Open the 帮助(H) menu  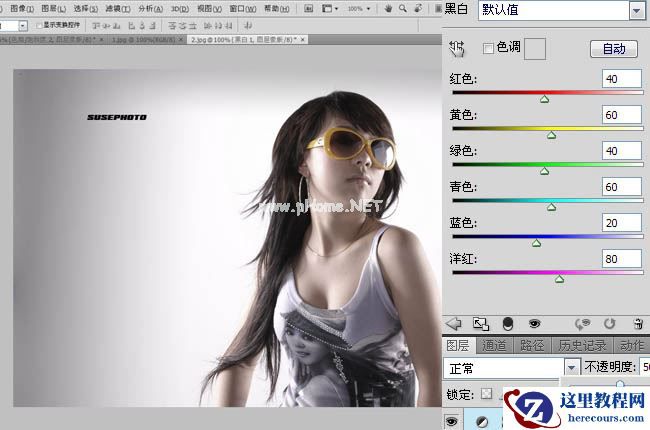[276, 8]
